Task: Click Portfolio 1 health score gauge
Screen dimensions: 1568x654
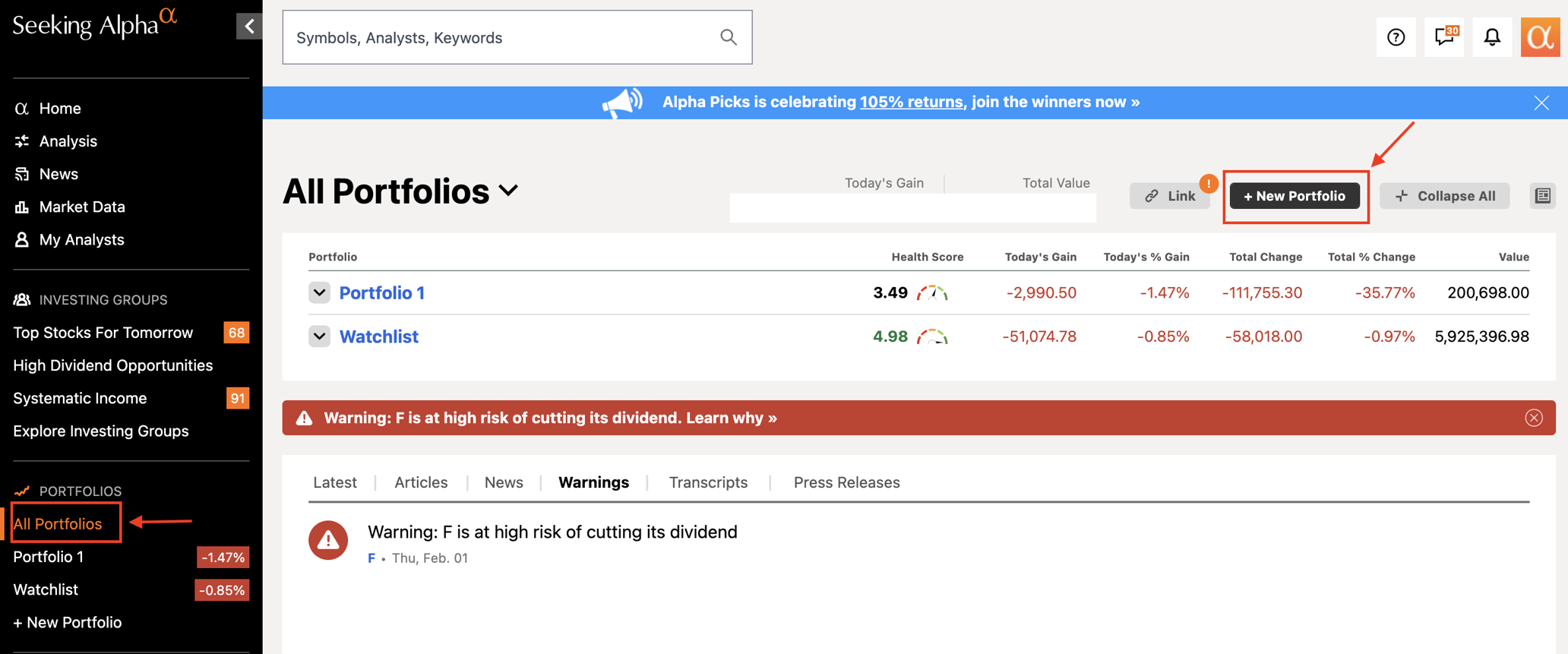Action: point(932,293)
